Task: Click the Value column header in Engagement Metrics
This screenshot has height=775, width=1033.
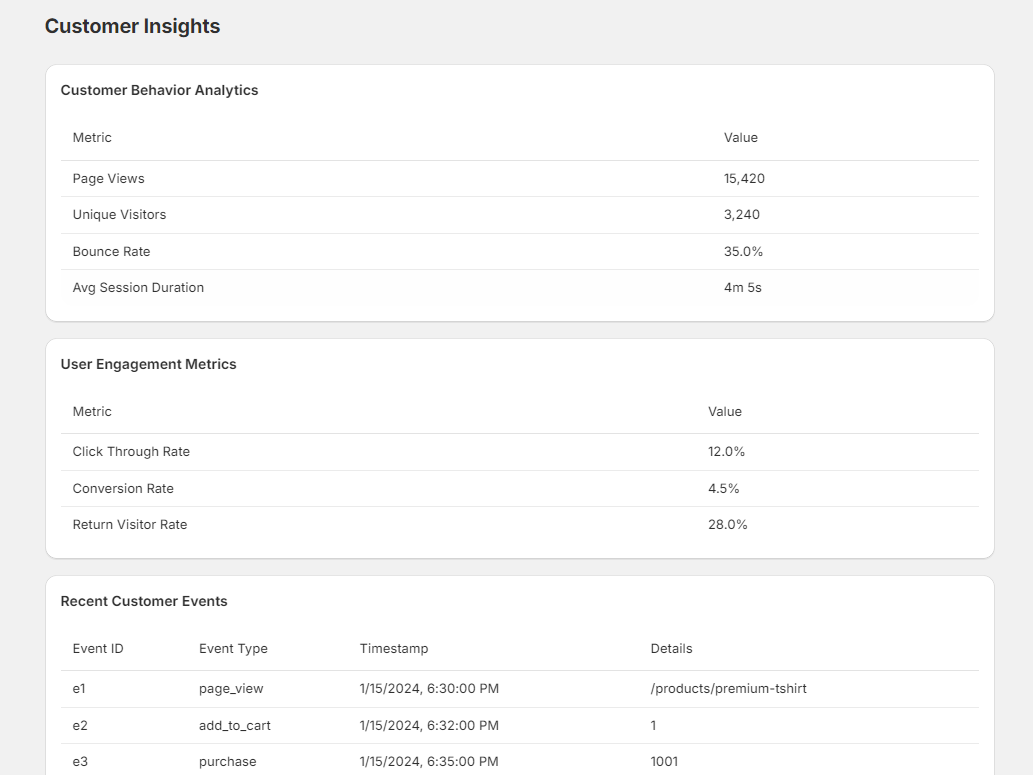Action: tap(724, 411)
